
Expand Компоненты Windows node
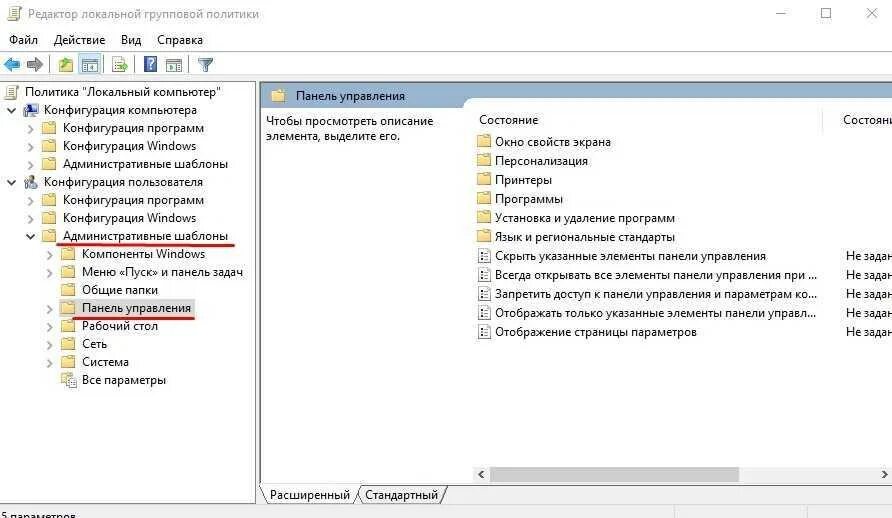[49, 255]
